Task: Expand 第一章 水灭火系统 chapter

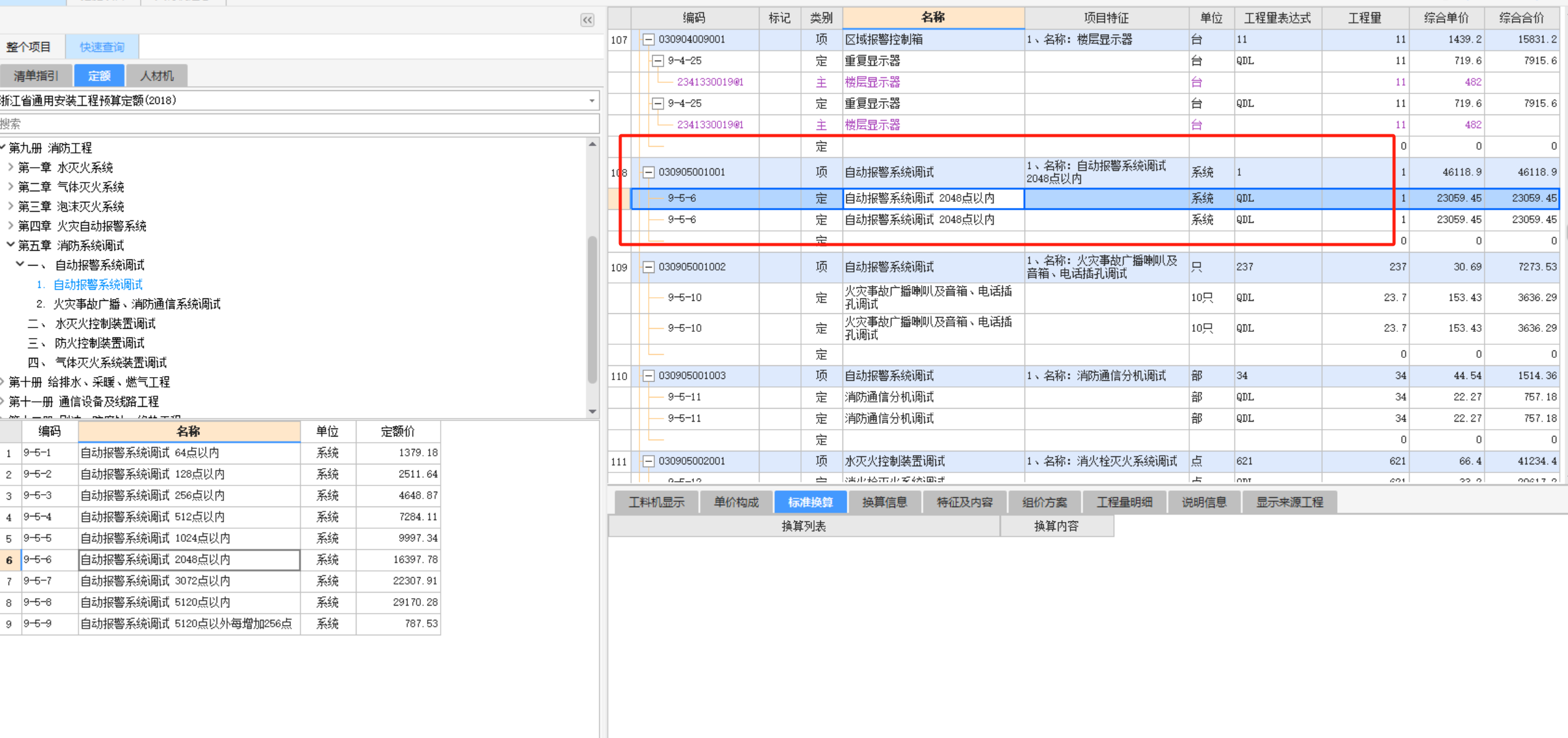Action: [11, 167]
